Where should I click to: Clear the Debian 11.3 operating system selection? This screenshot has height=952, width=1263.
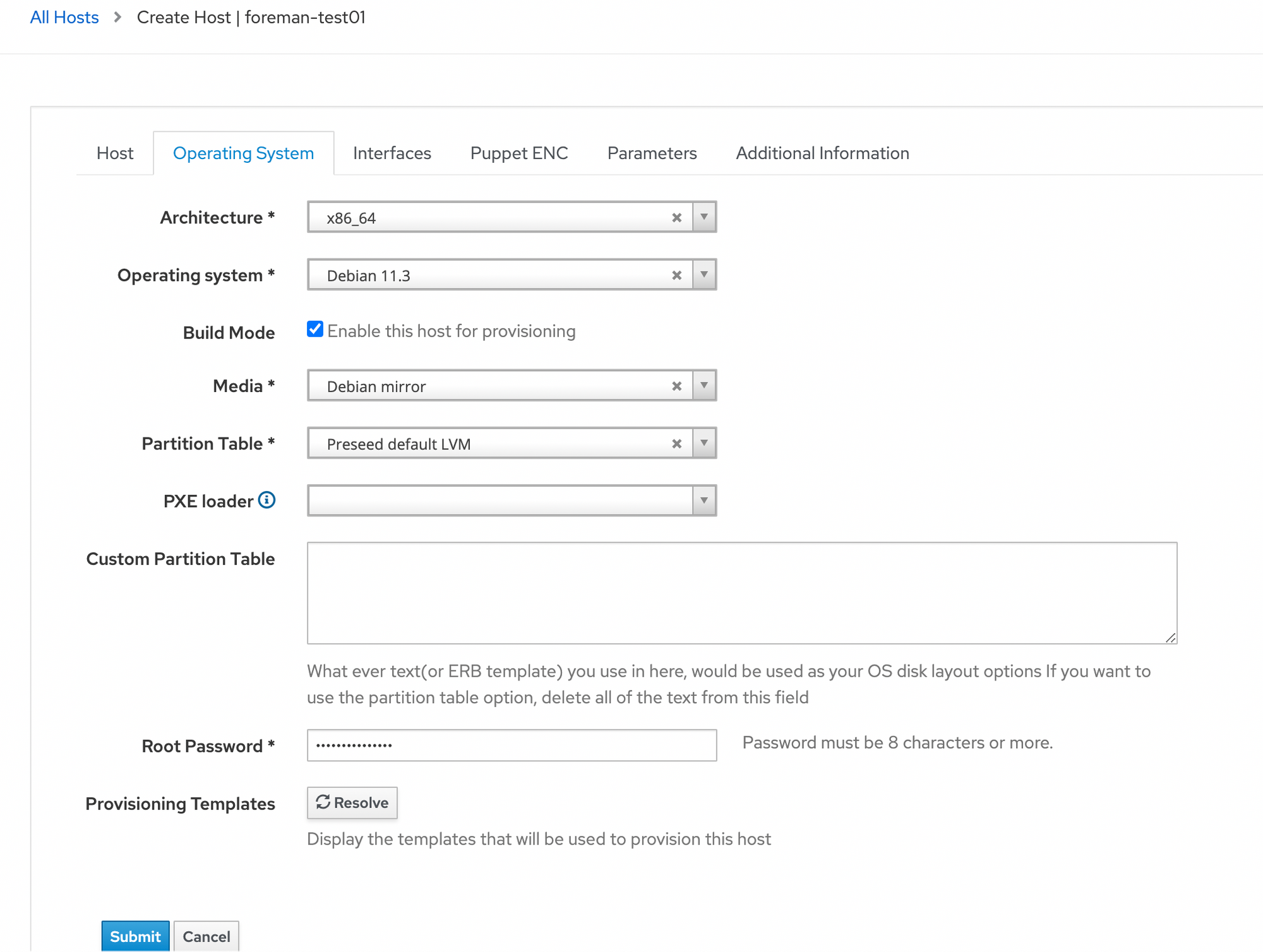click(x=676, y=275)
